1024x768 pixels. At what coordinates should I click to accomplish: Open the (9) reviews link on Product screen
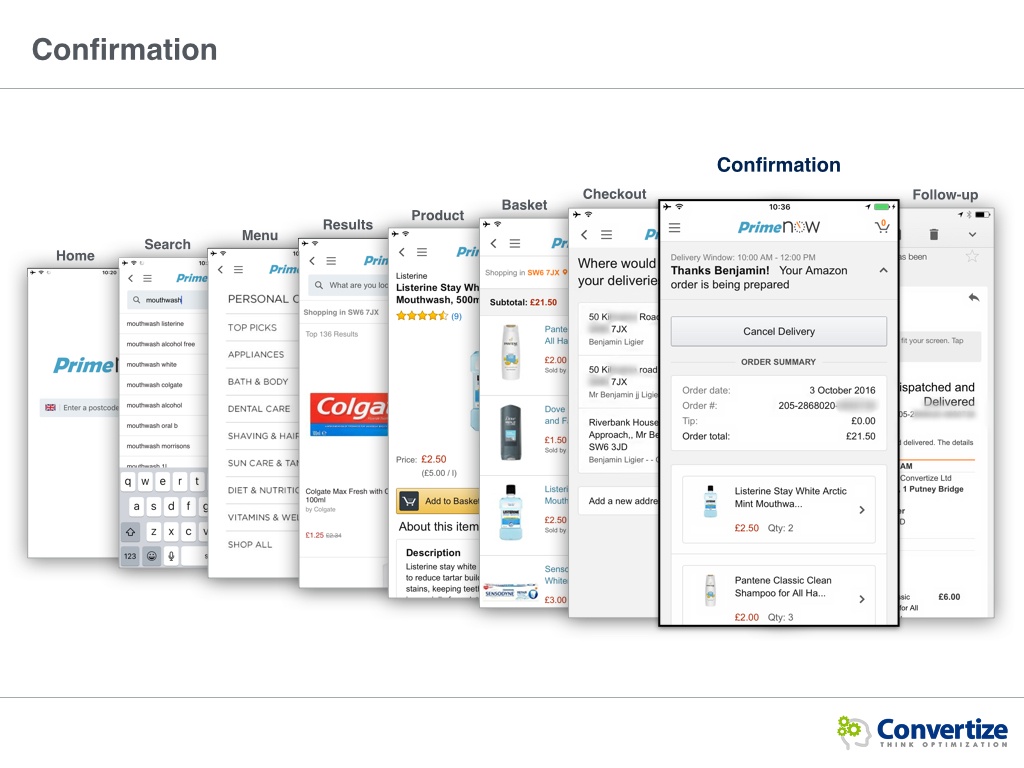coord(456,317)
